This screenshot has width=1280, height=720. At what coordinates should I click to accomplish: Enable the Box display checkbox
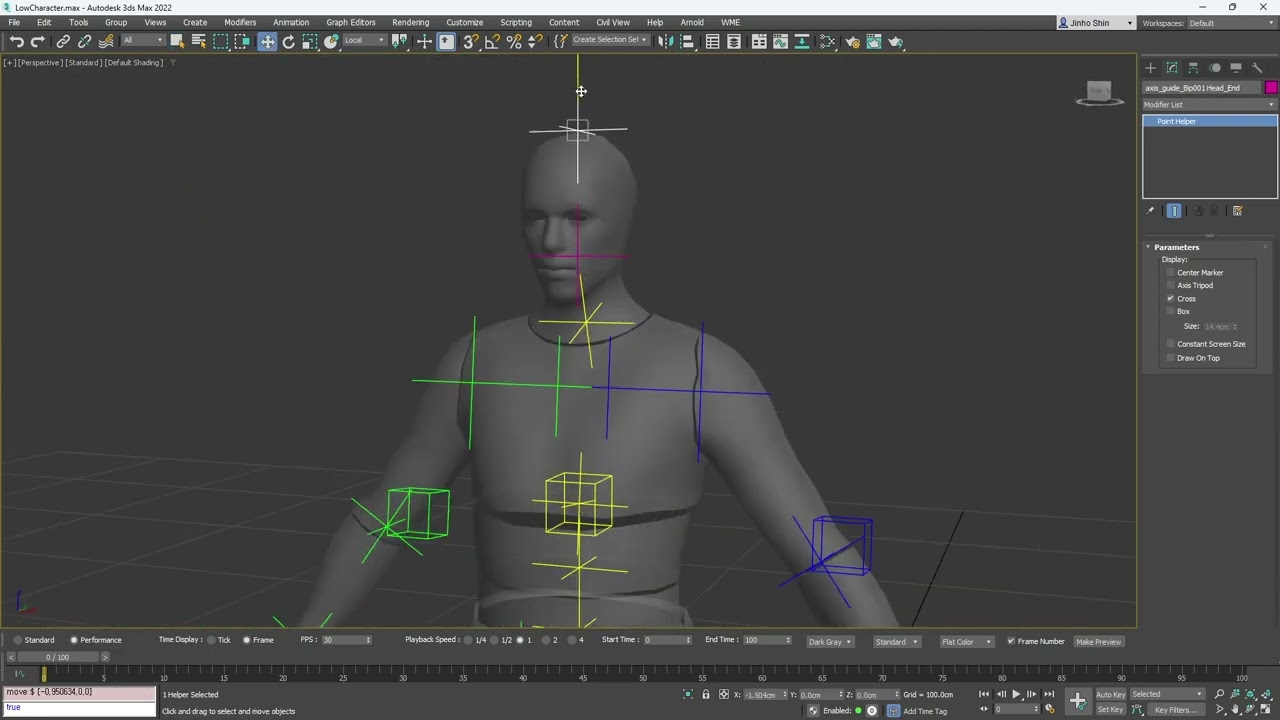1171,311
